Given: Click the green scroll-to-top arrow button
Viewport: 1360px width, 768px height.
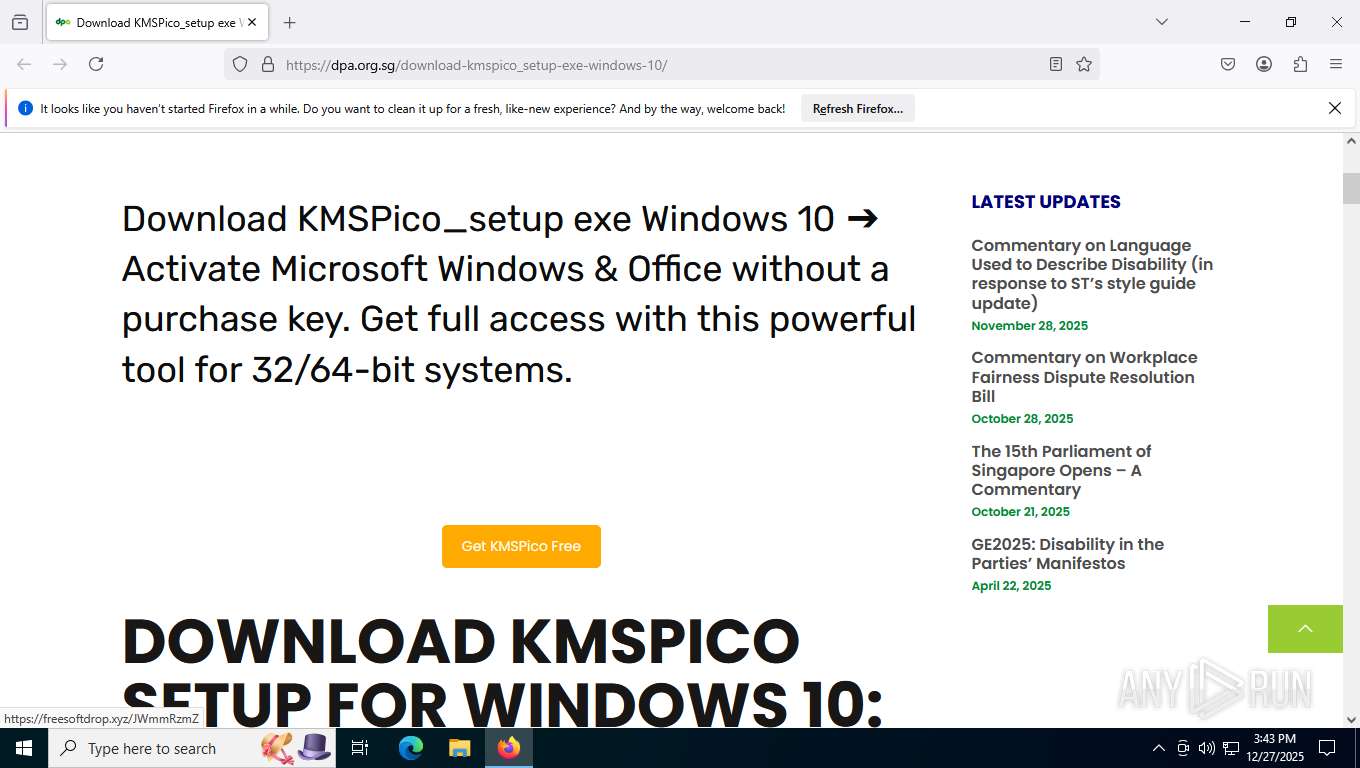Looking at the screenshot, I should point(1305,629).
